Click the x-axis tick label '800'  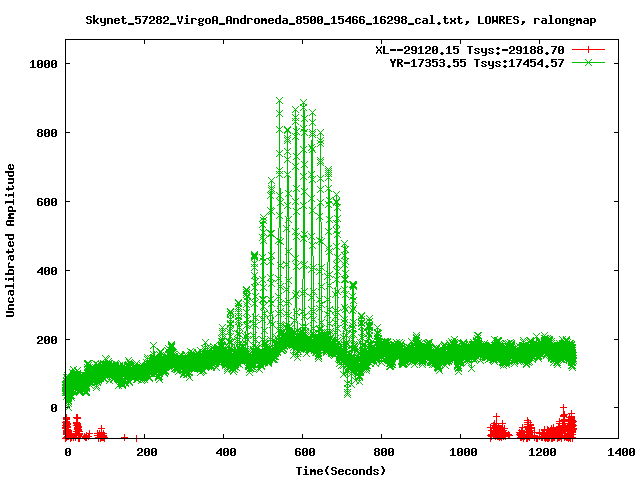pos(384,452)
